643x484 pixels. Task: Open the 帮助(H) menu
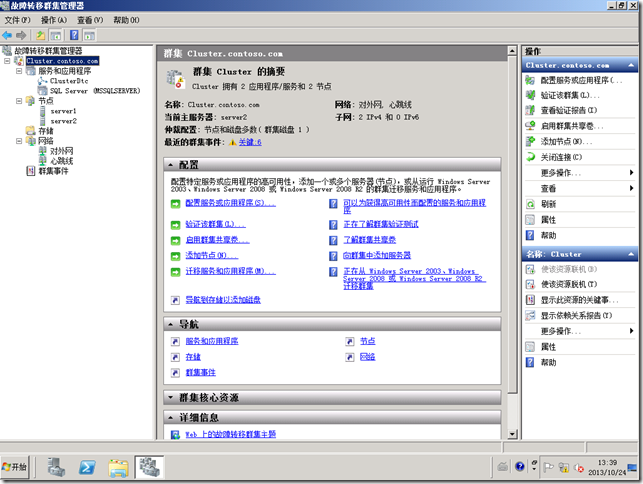pyautogui.click(x=126, y=20)
